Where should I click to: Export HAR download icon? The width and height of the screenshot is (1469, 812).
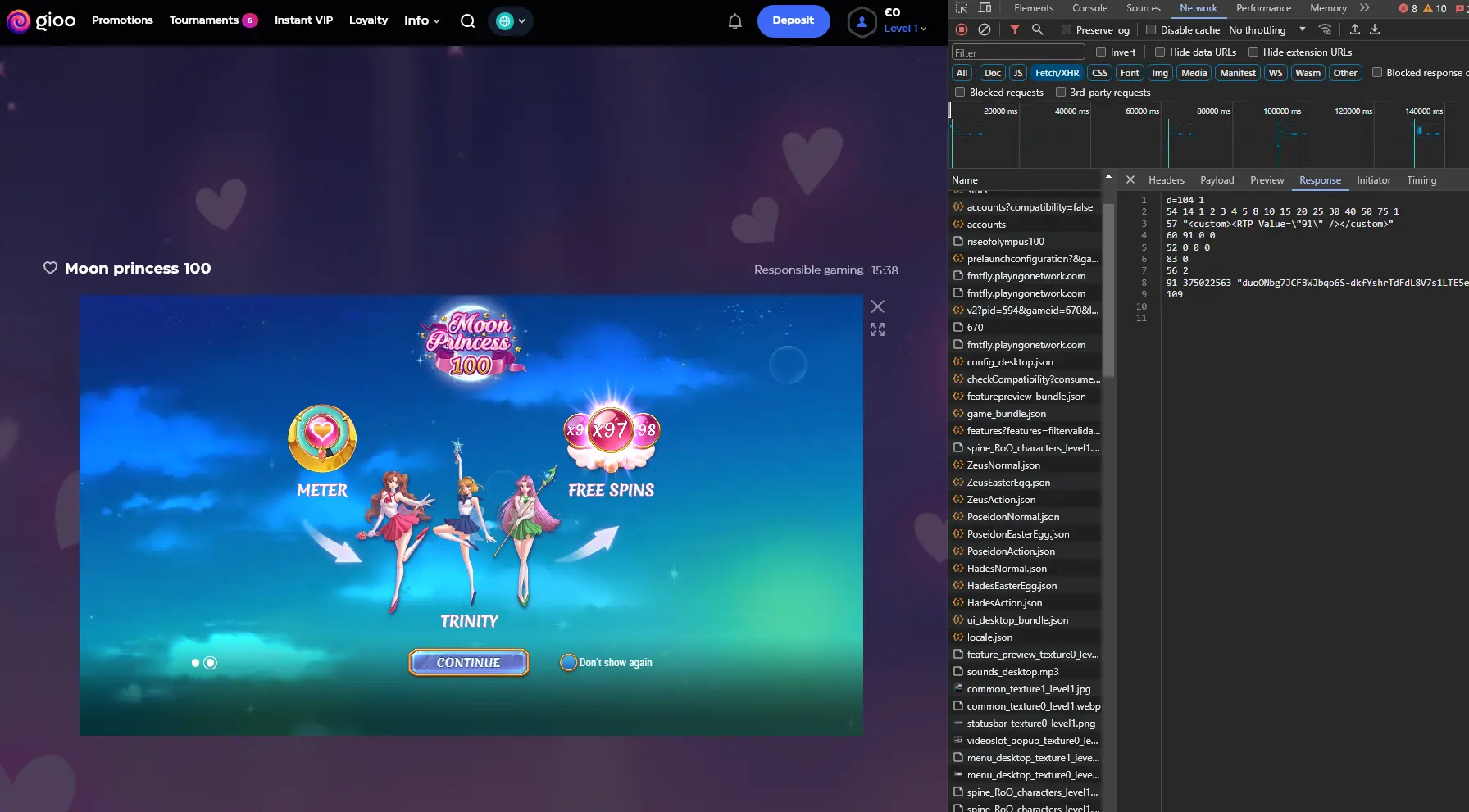pyautogui.click(x=1375, y=29)
